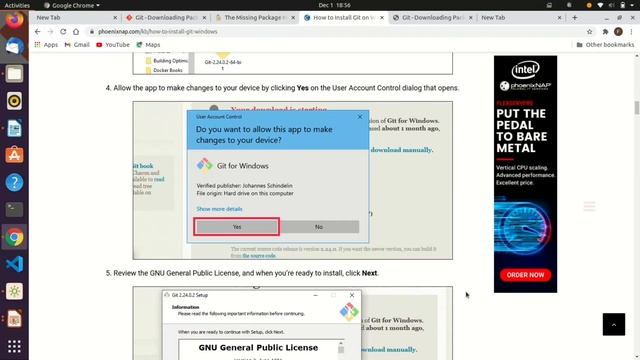Close 'The Missing Package' tab
The image size is (640, 360).
293,18
